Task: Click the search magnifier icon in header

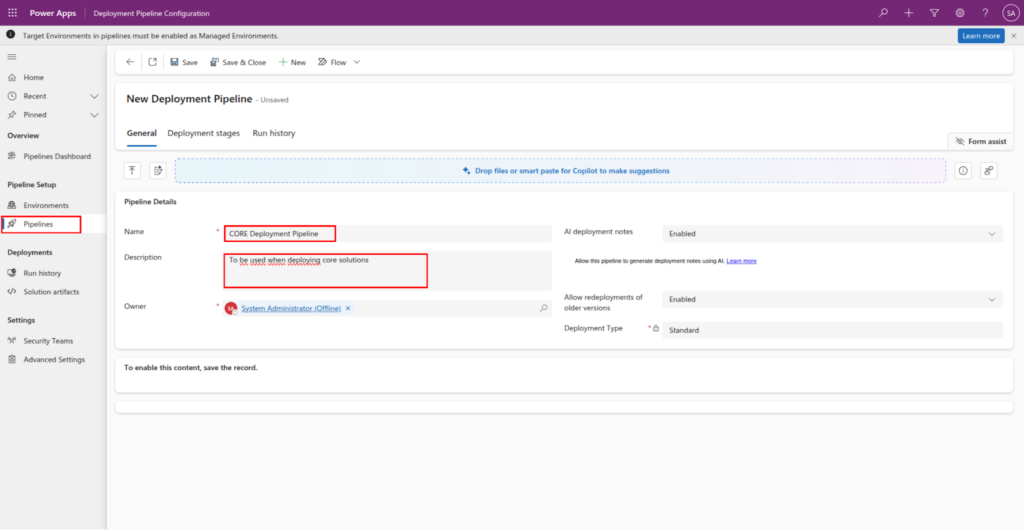Action: 882,13
